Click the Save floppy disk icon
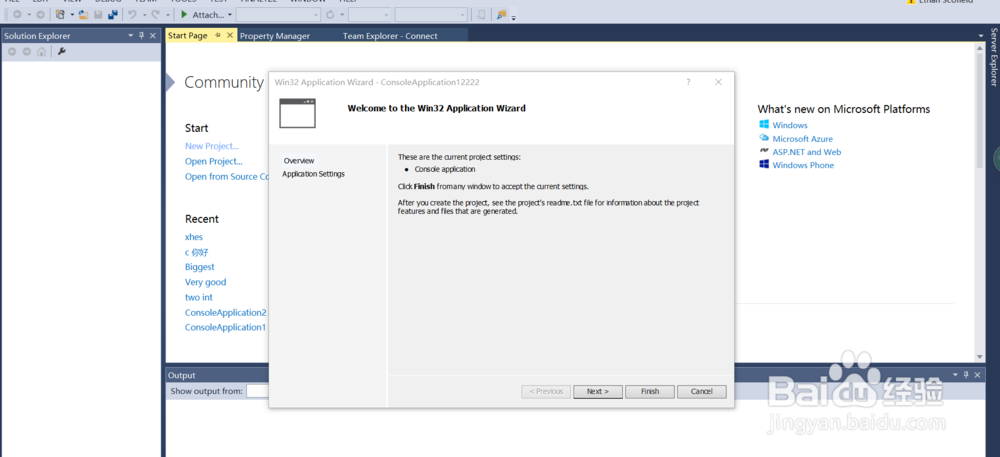 pyautogui.click(x=98, y=15)
